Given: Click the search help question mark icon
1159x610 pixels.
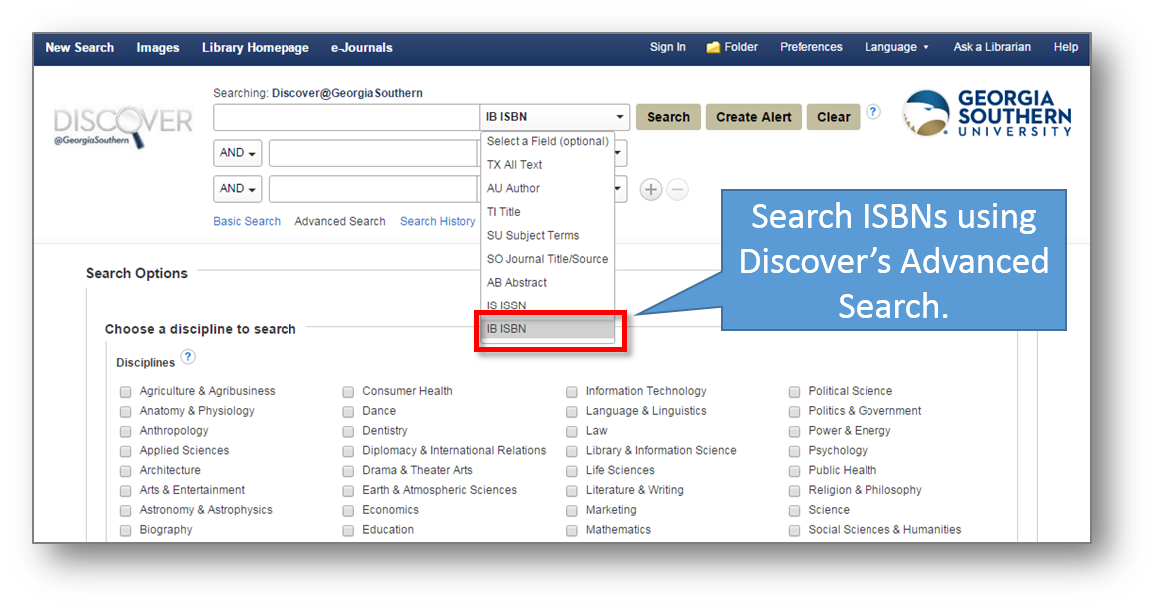Looking at the screenshot, I should click(873, 112).
